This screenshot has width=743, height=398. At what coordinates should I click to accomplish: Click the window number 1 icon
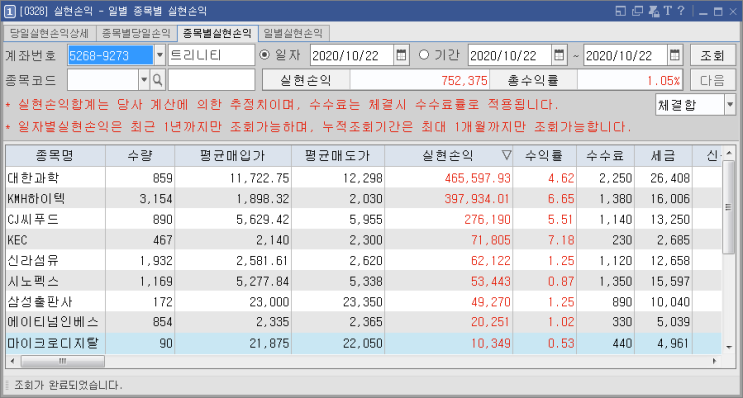click(x=9, y=11)
